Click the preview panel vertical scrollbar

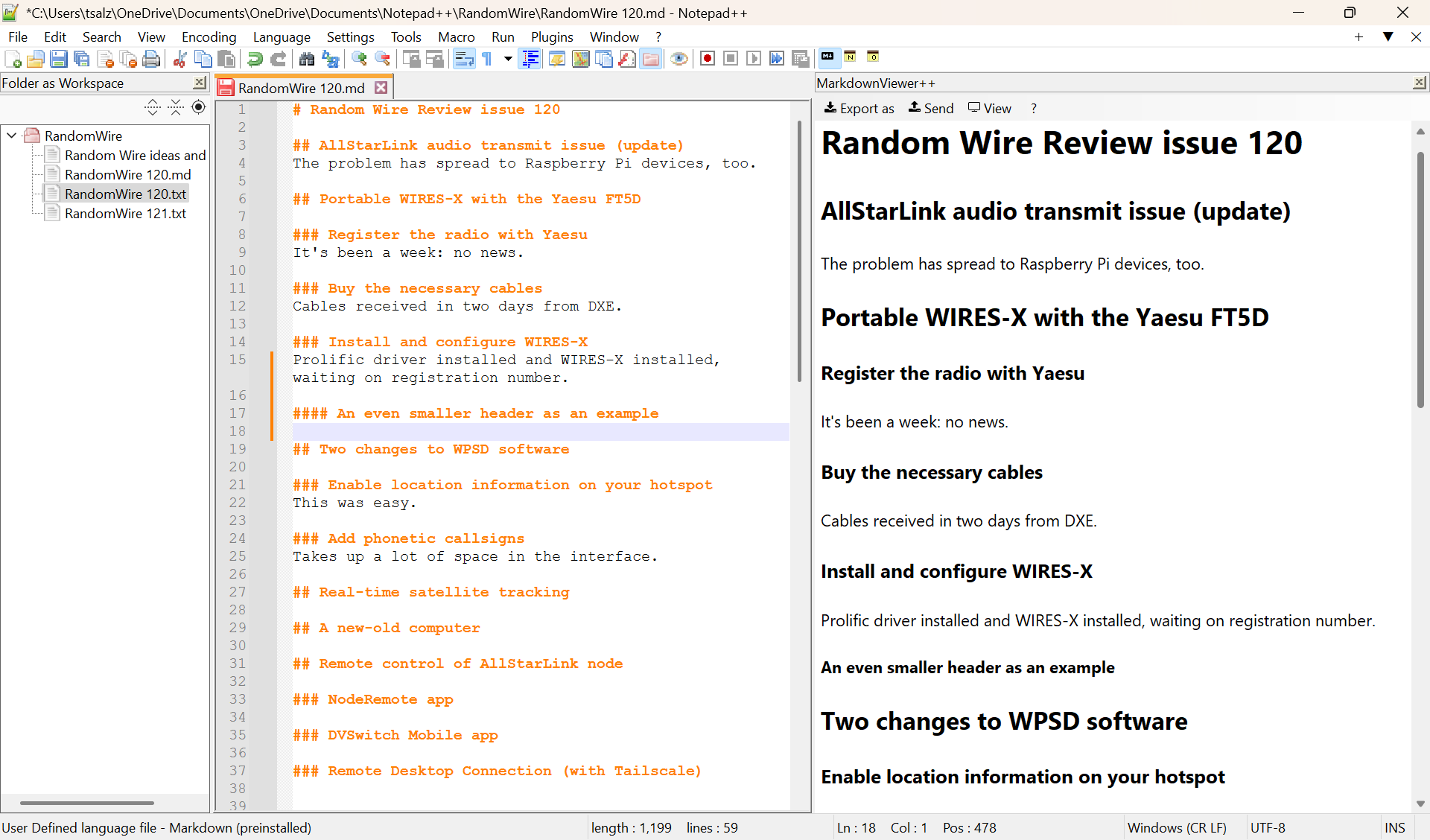[x=1420, y=279]
